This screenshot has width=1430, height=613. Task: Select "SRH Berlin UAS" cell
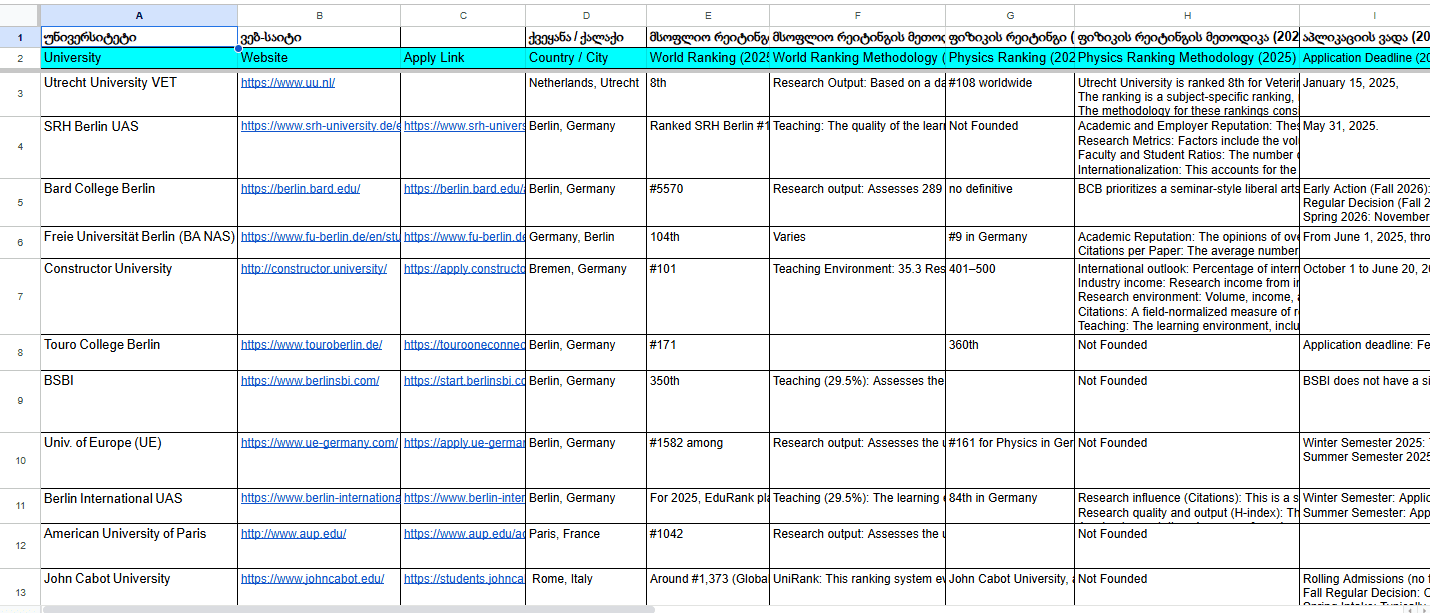[138, 148]
